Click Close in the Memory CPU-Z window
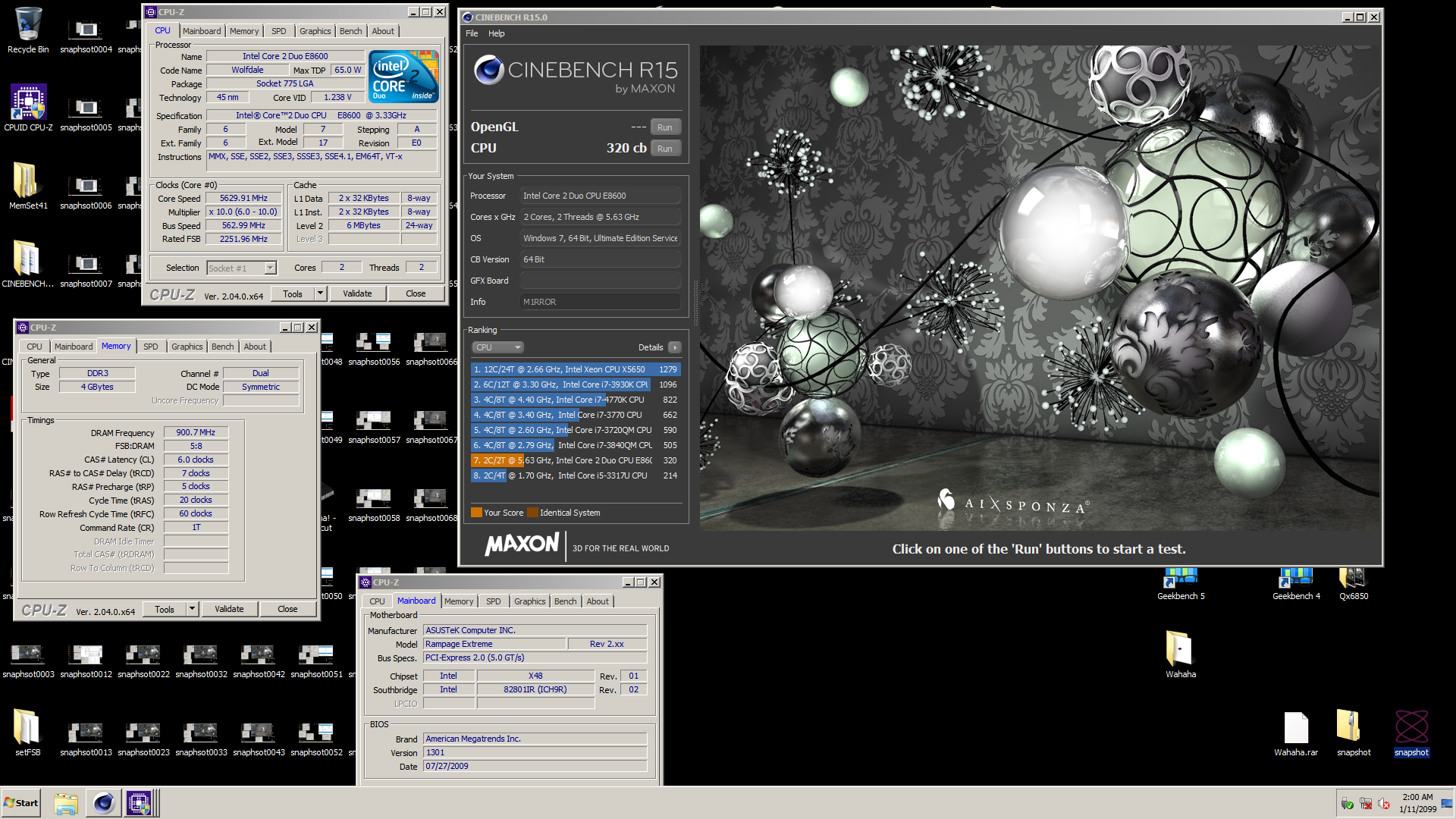 (287, 609)
